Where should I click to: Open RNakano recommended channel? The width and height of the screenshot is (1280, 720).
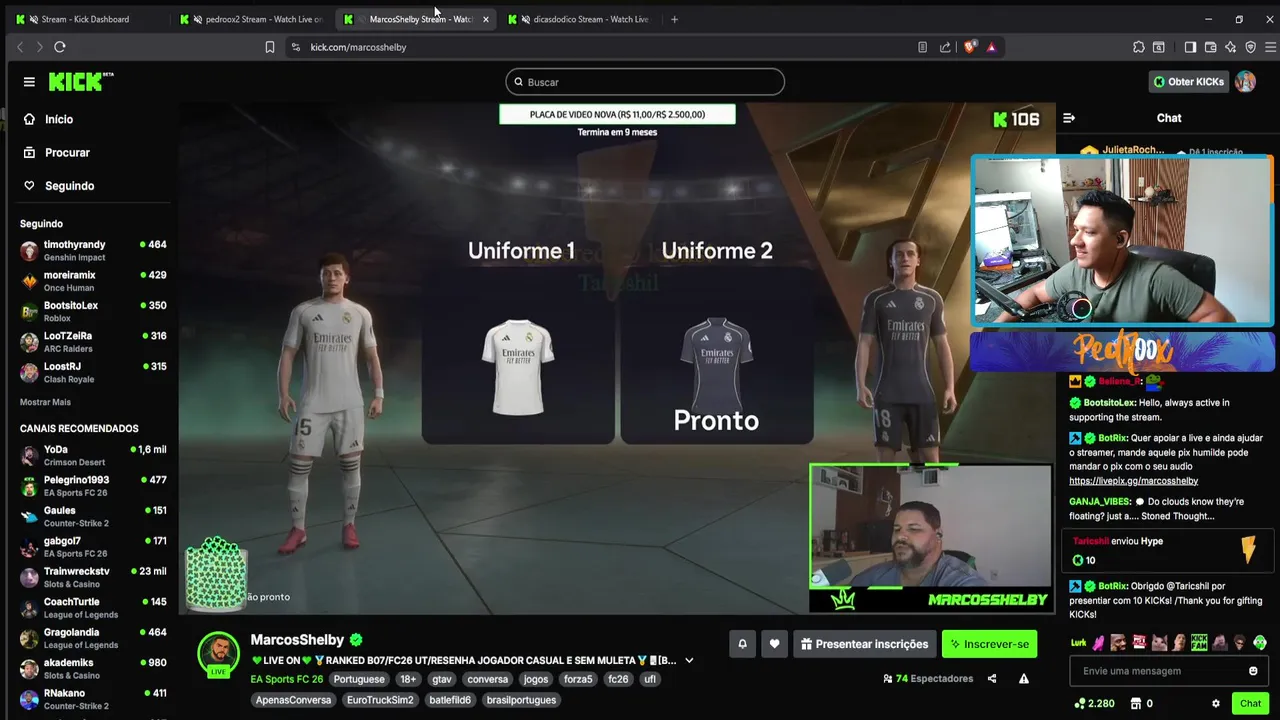point(93,699)
